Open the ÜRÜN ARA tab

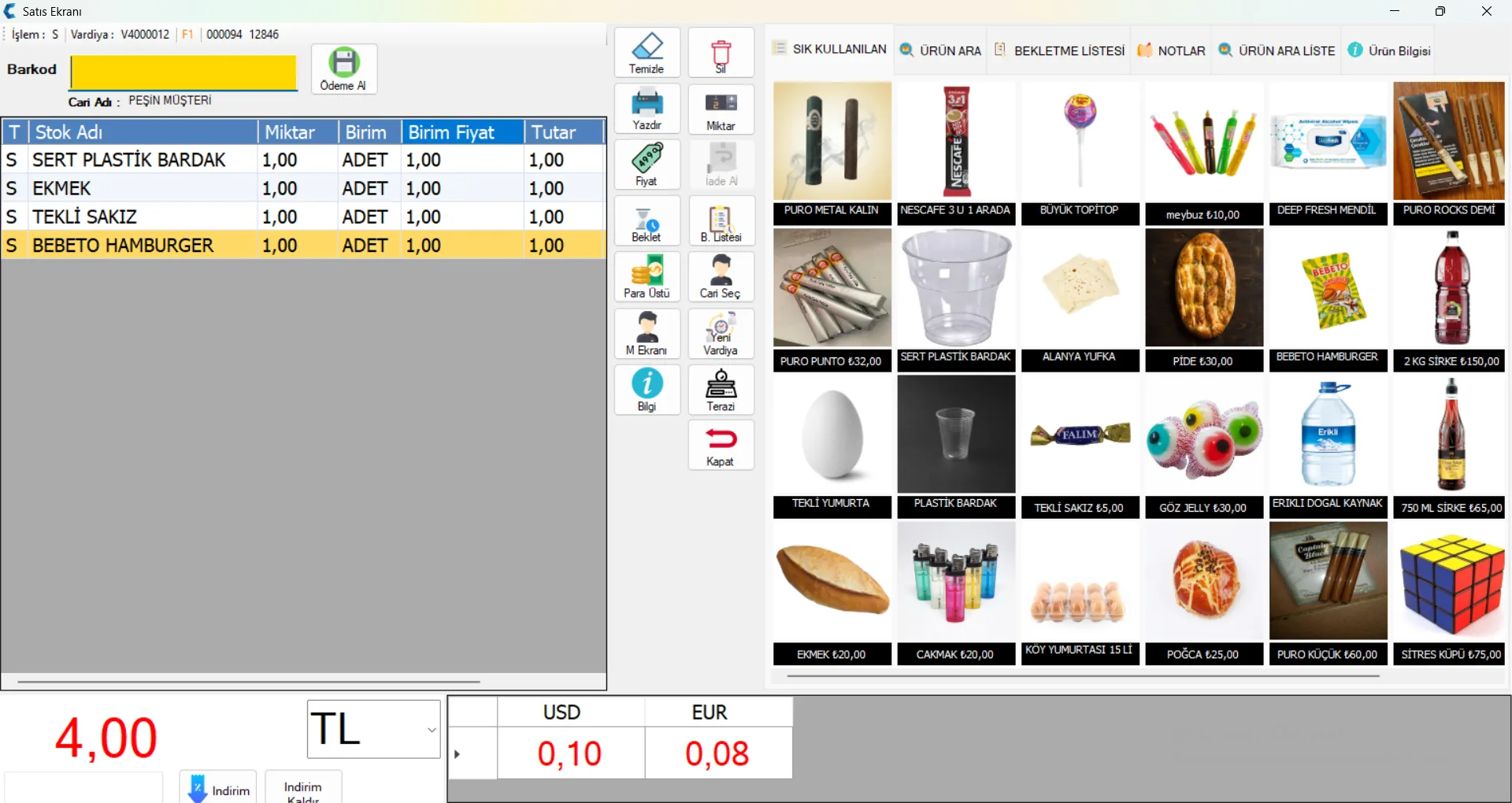[x=941, y=50]
